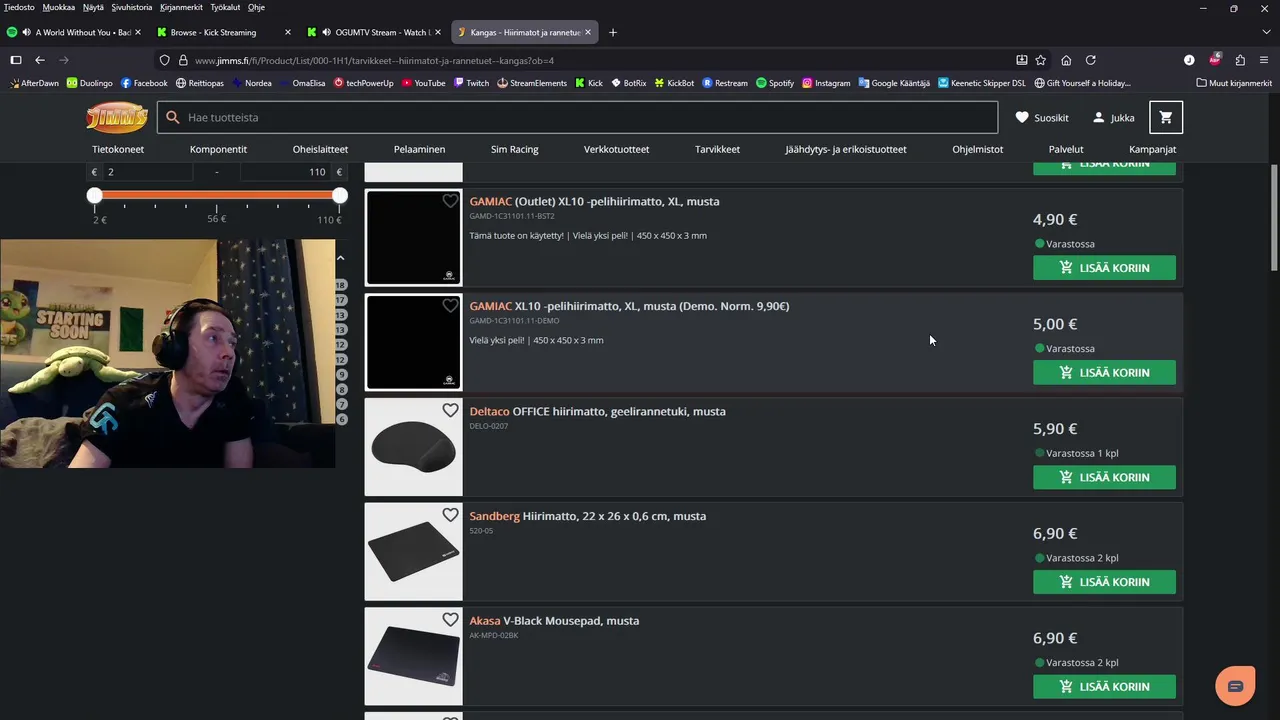Open the Kampanjat category menu
The height and width of the screenshot is (720, 1280).
[x=1152, y=149]
